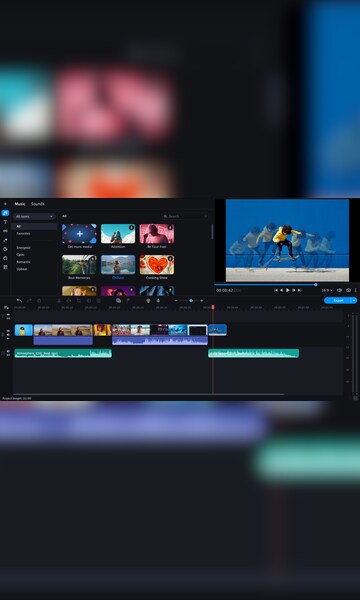Play the video preview

pyautogui.click(x=288, y=290)
